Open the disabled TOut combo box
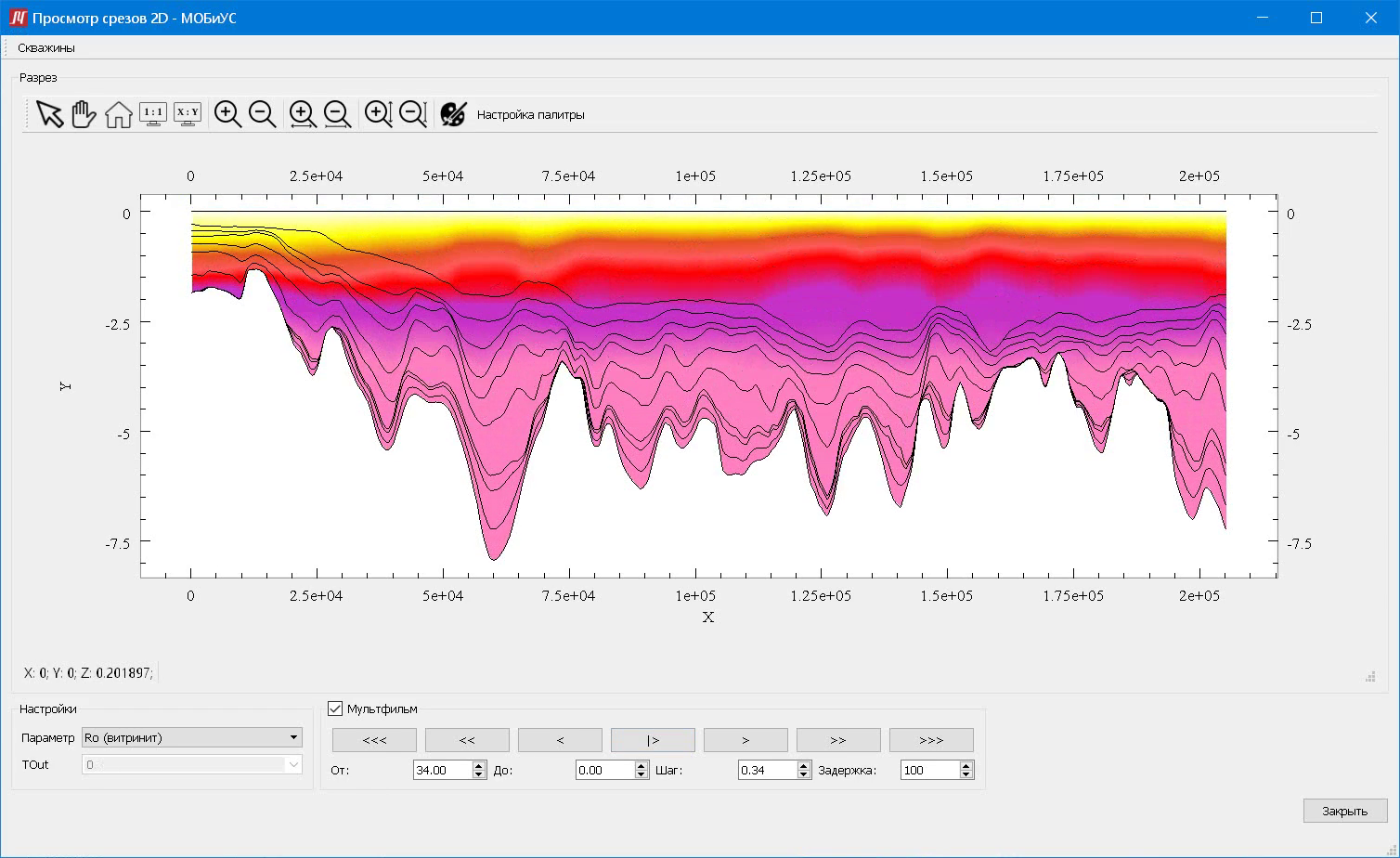Screen dimensions: 1400x858 (x=192, y=764)
